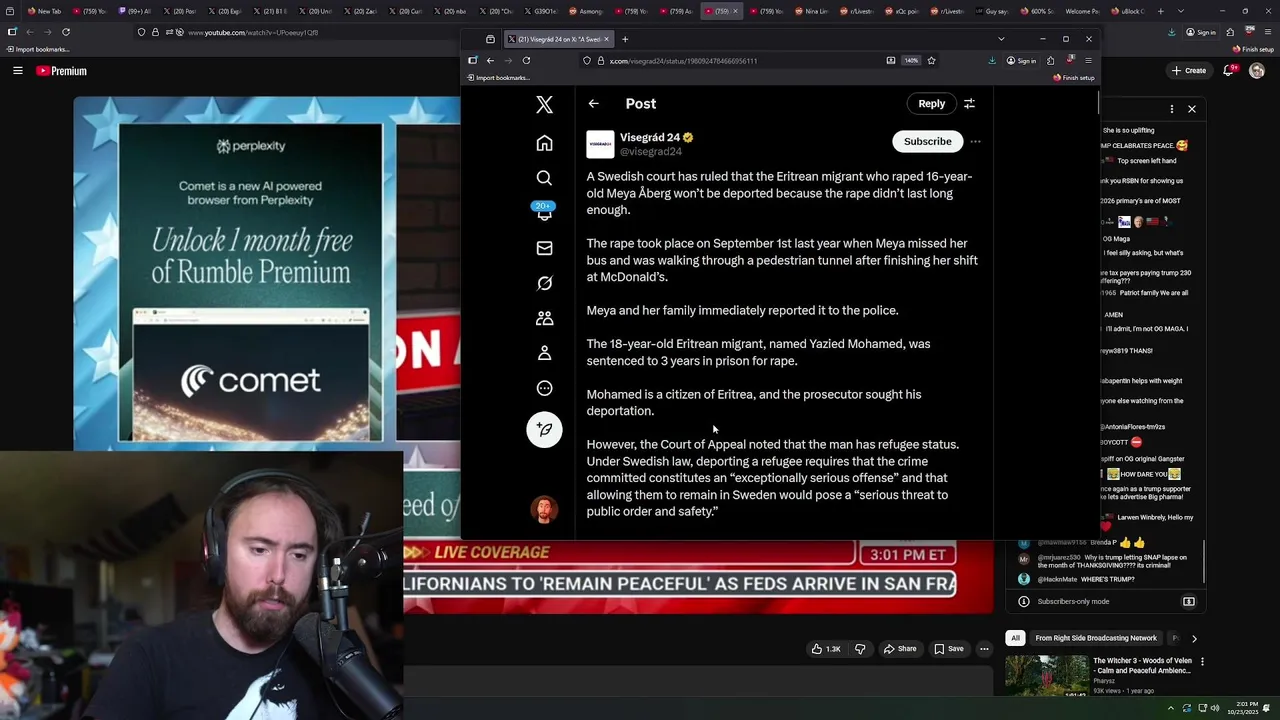This screenshot has width=1280, height=720.
Task: Bookmark the X page with star icon
Action: (x=931, y=60)
